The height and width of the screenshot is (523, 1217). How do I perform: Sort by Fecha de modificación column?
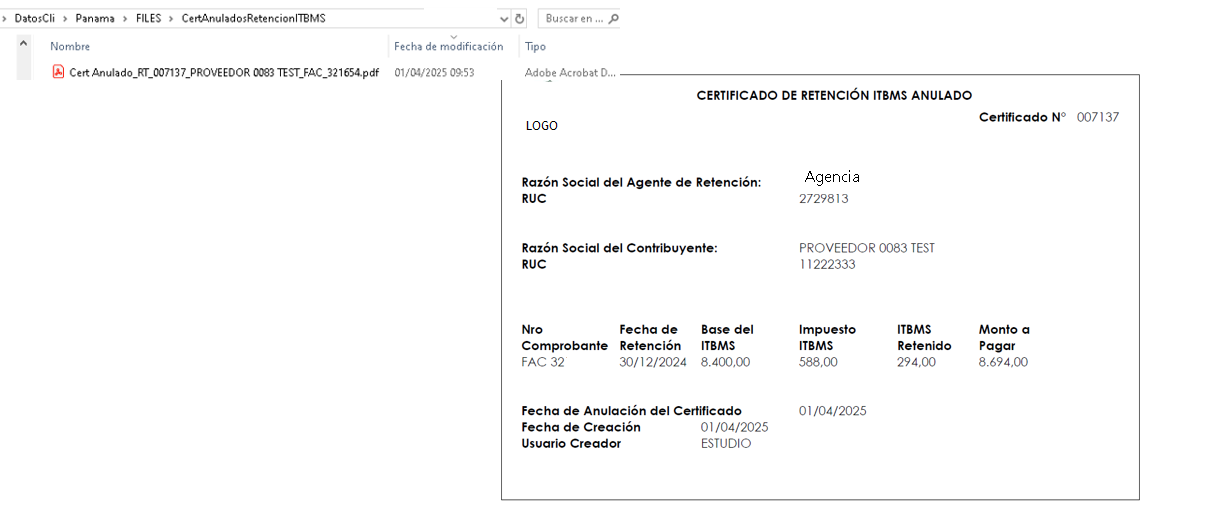click(448, 46)
